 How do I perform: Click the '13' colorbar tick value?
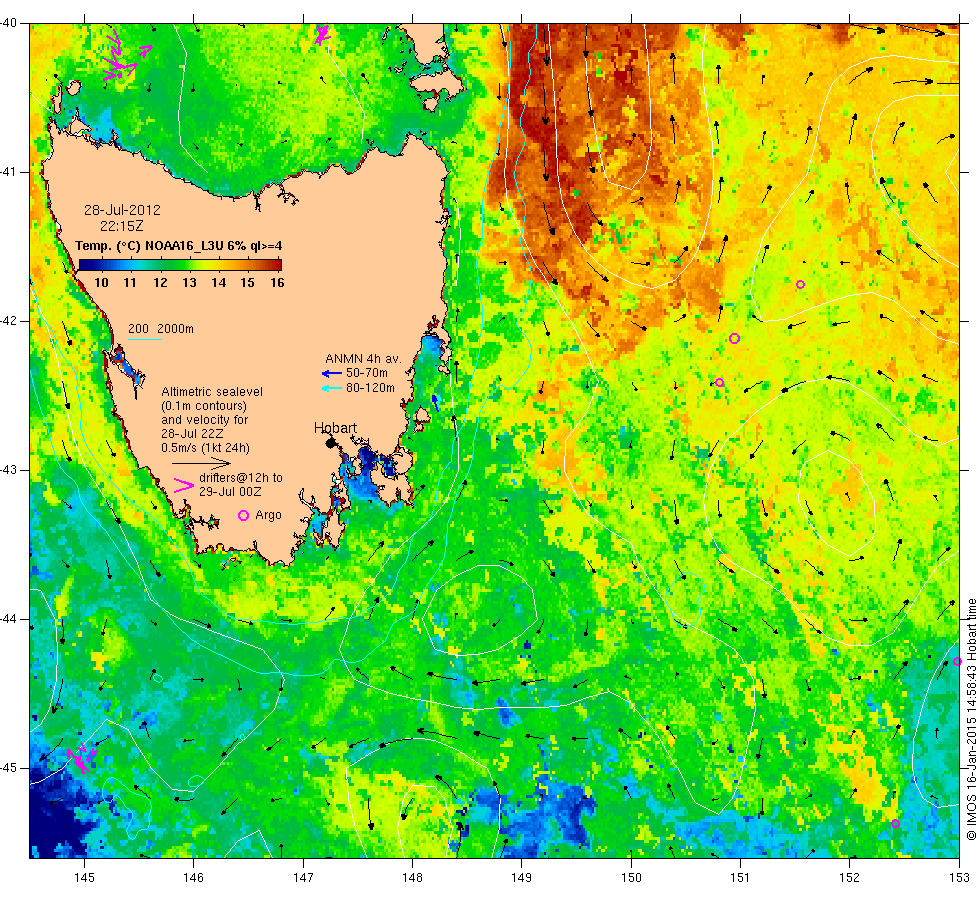189,282
